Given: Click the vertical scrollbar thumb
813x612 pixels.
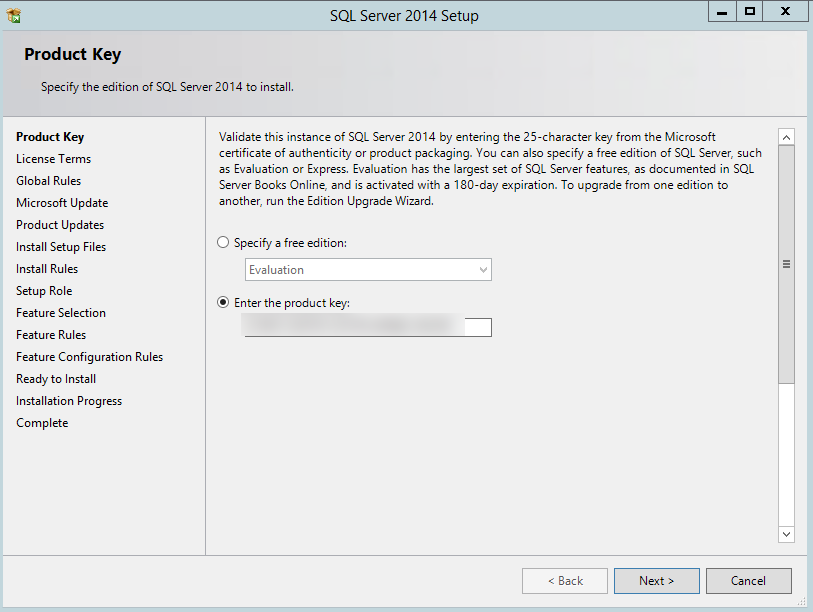Looking at the screenshot, I should tap(786, 264).
